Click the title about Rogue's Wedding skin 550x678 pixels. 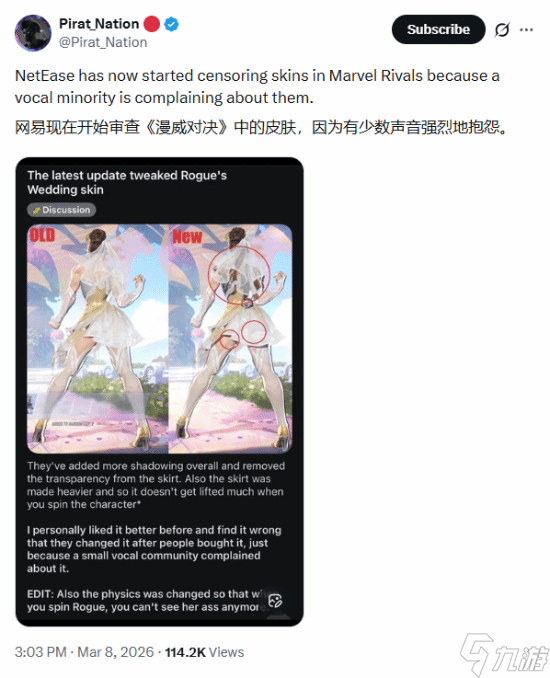(x=127, y=182)
